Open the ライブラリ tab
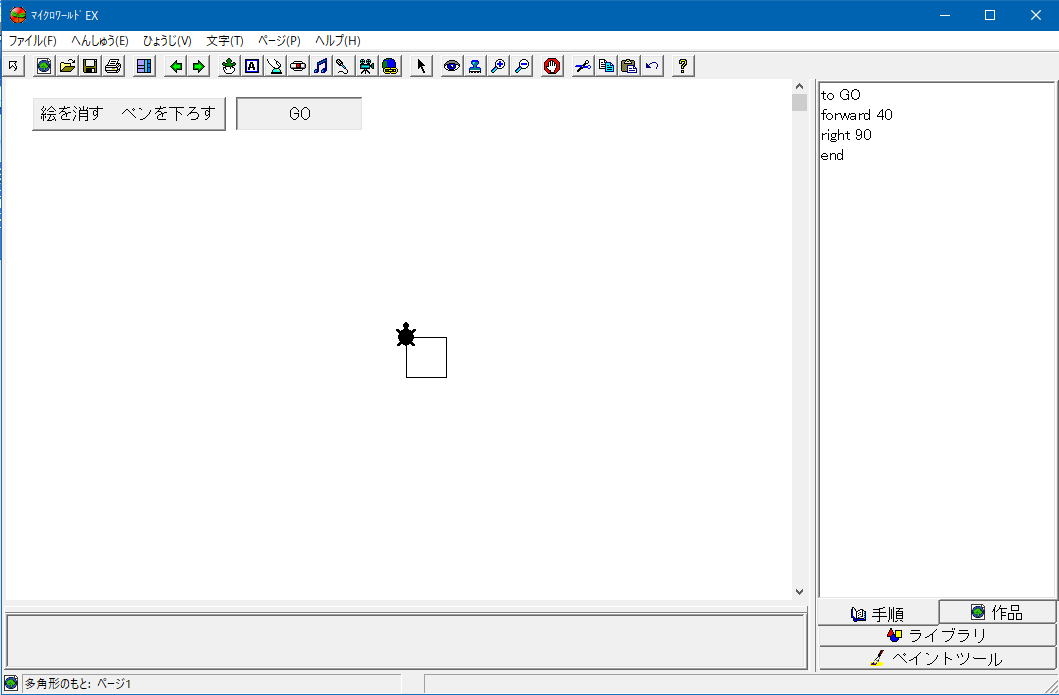1059x695 pixels. [x=937, y=636]
